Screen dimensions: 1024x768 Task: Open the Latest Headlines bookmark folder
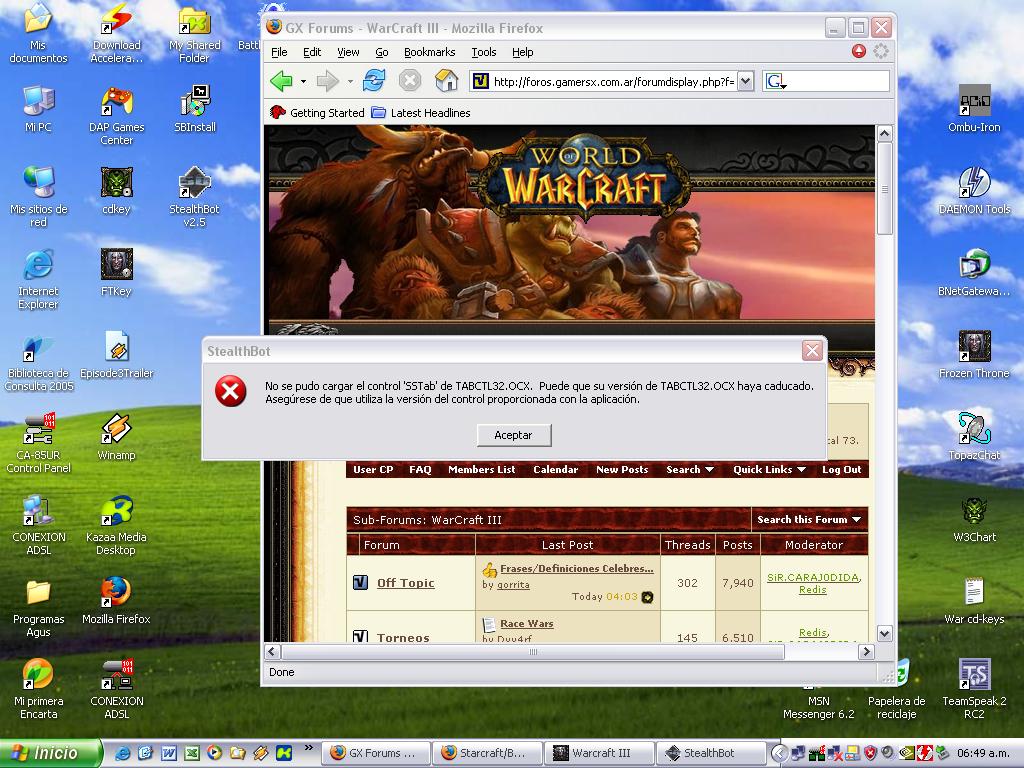tap(421, 112)
